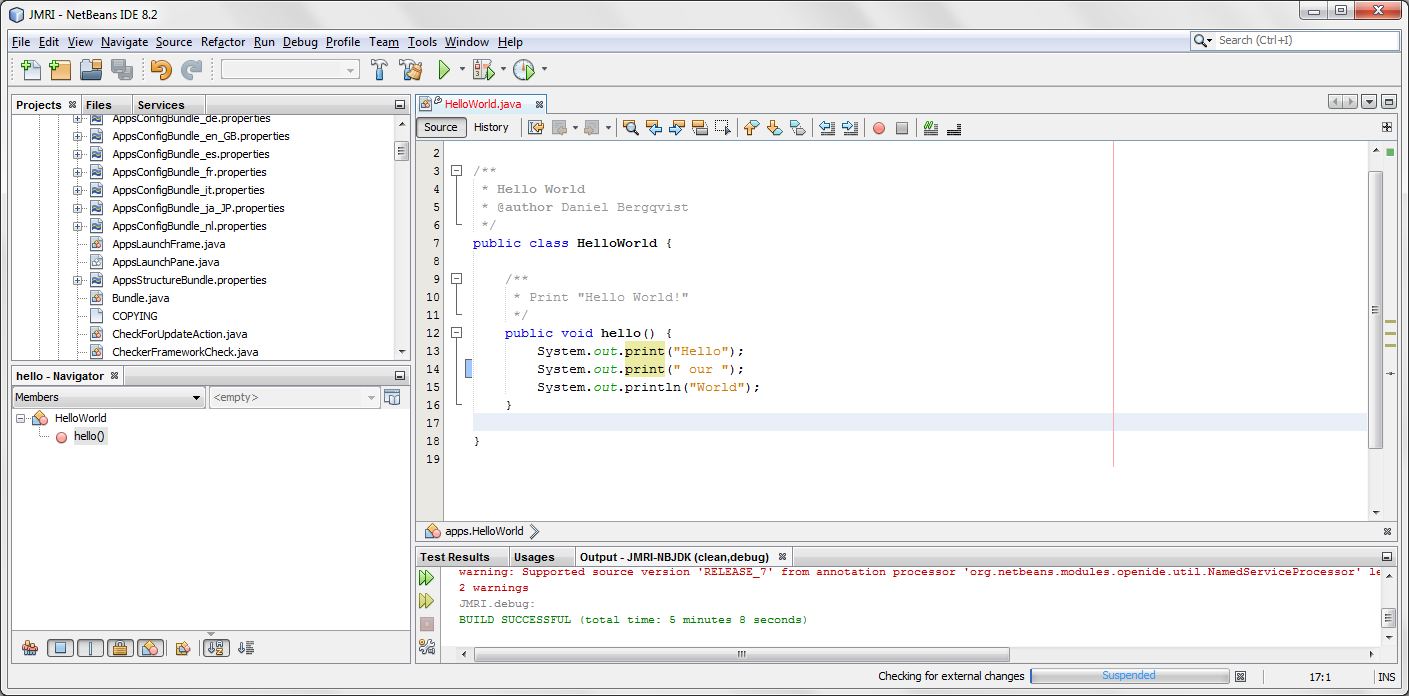Start macro recording with the red circle
Viewport: 1409px width, 696px height.
(x=878, y=128)
